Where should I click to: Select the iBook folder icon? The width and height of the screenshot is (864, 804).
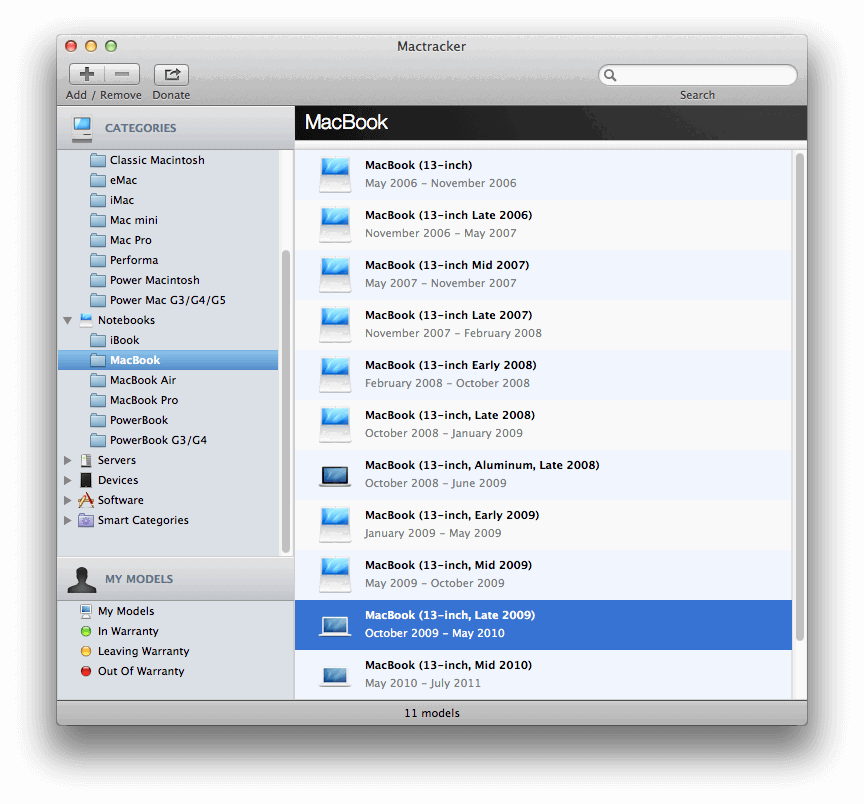98,340
